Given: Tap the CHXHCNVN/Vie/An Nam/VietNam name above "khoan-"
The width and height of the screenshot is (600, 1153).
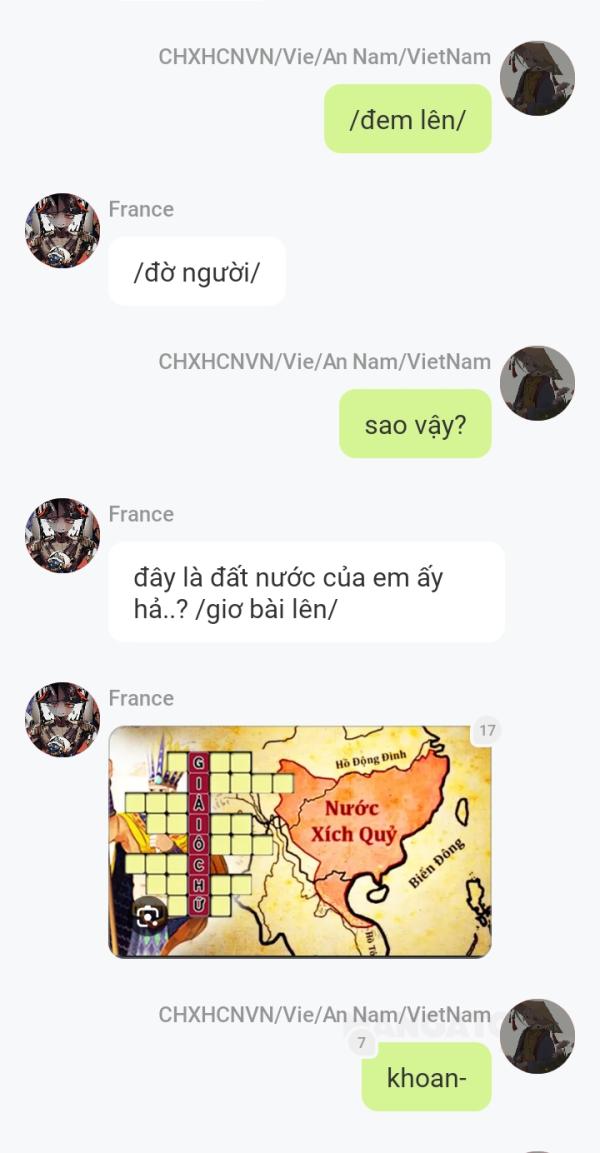Looking at the screenshot, I should pos(324,1015).
